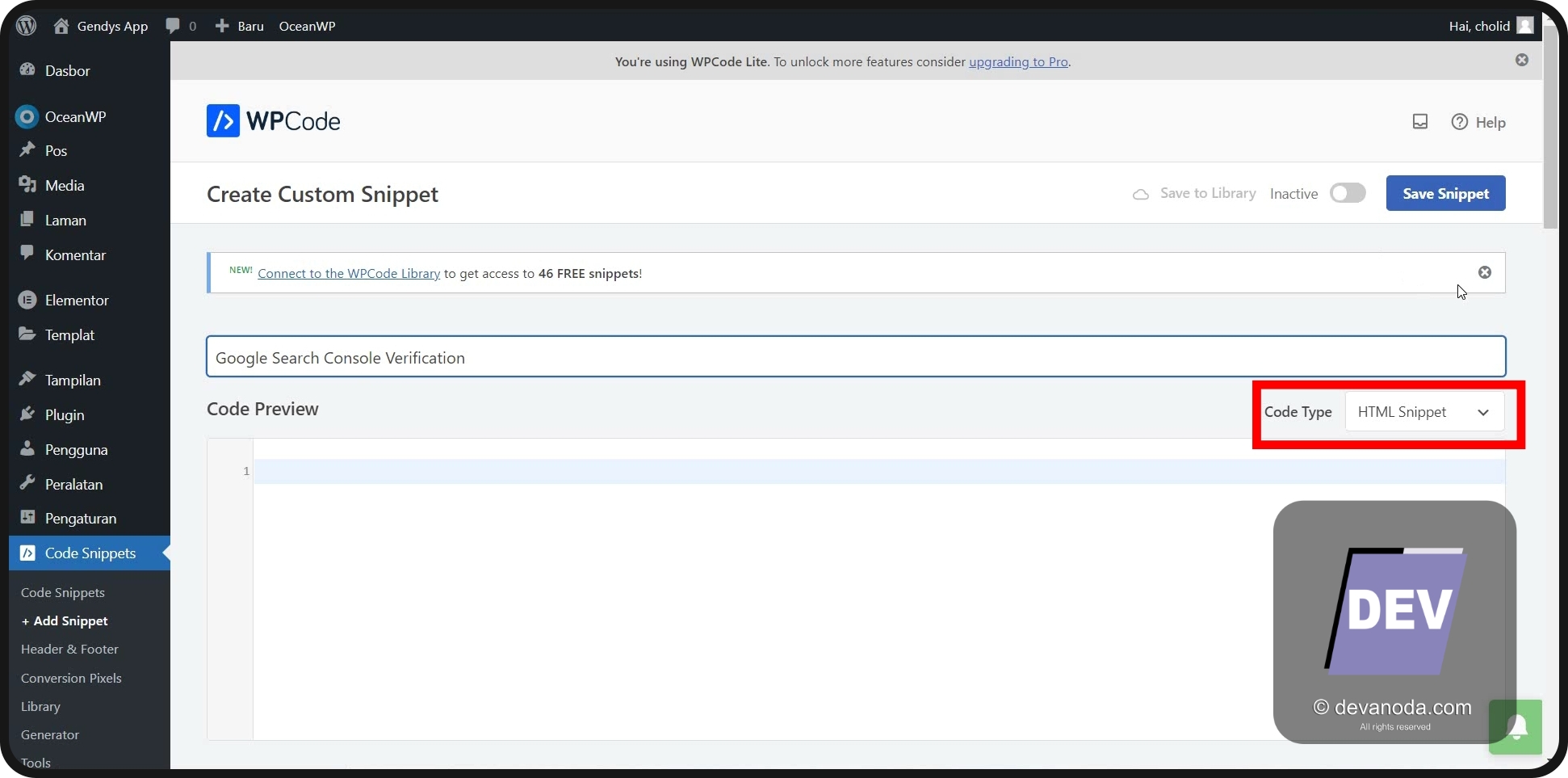Open OceanWP in the sidebar

tap(89, 117)
